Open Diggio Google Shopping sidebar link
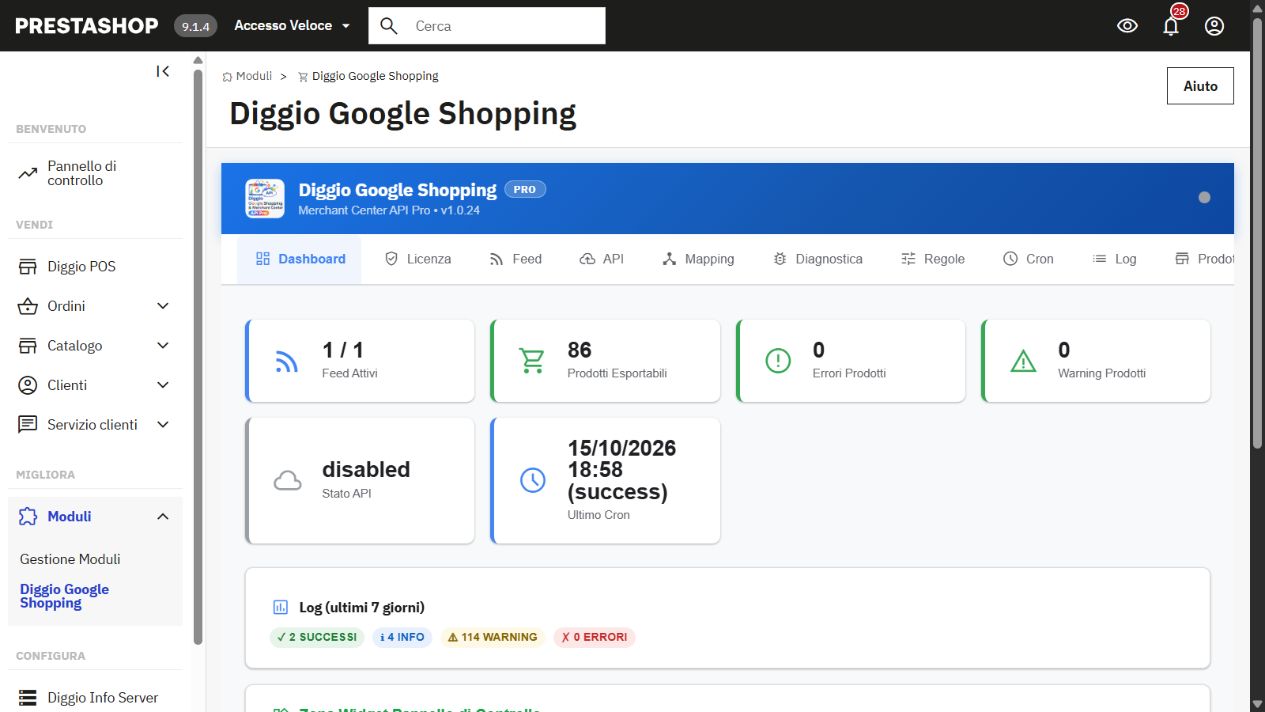The width and height of the screenshot is (1265, 712). (64, 596)
